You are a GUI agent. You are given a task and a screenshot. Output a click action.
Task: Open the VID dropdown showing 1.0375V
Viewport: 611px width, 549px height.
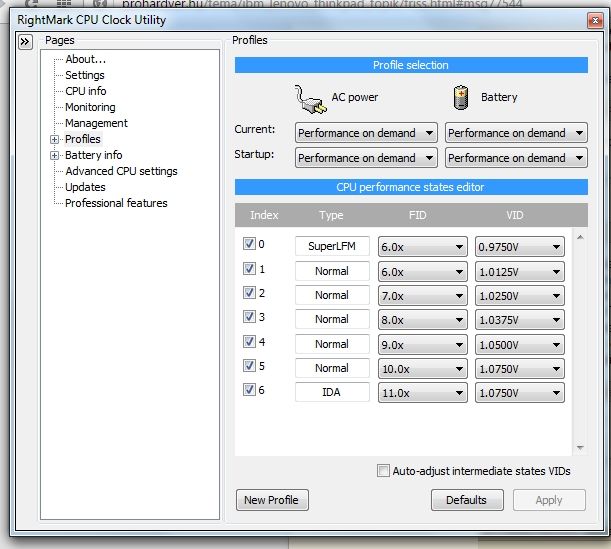519,320
